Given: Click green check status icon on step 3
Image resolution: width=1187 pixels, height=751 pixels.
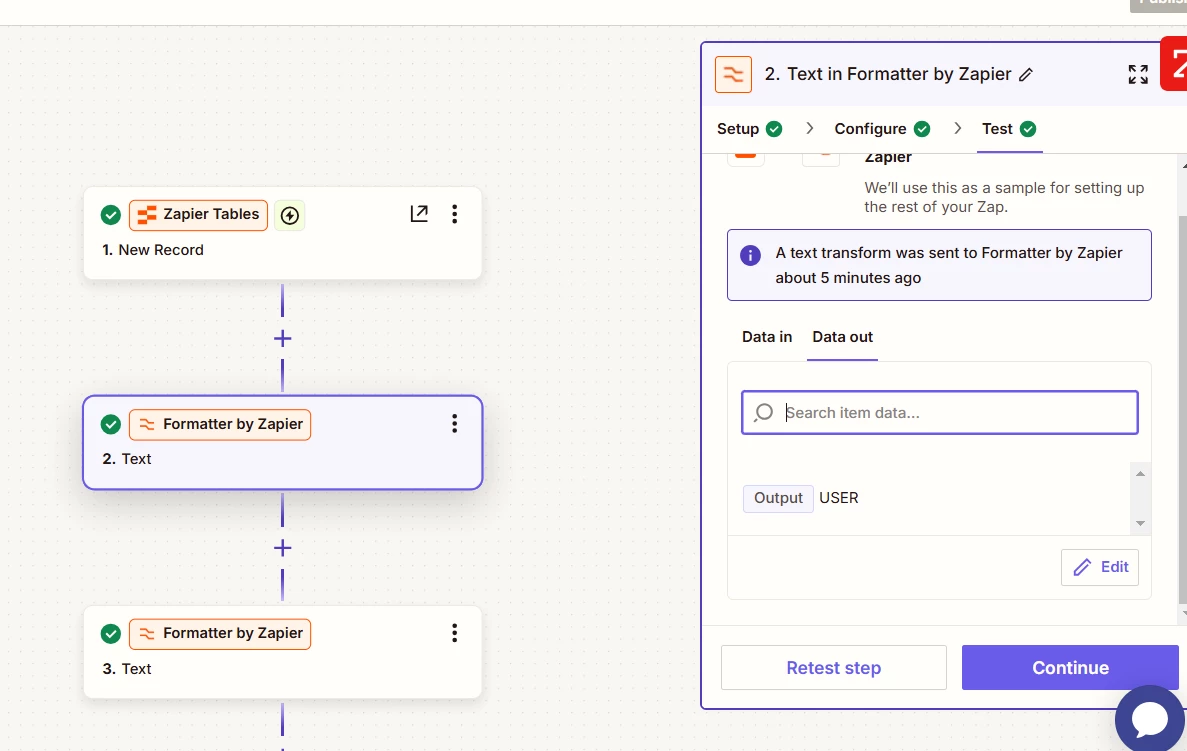Looking at the screenshot, I should pos(111,634).
